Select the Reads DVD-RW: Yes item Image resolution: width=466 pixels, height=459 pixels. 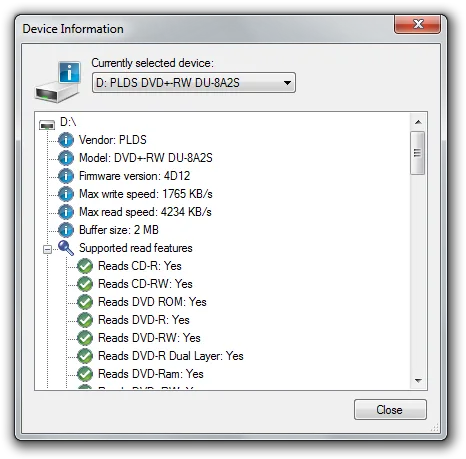149,338
